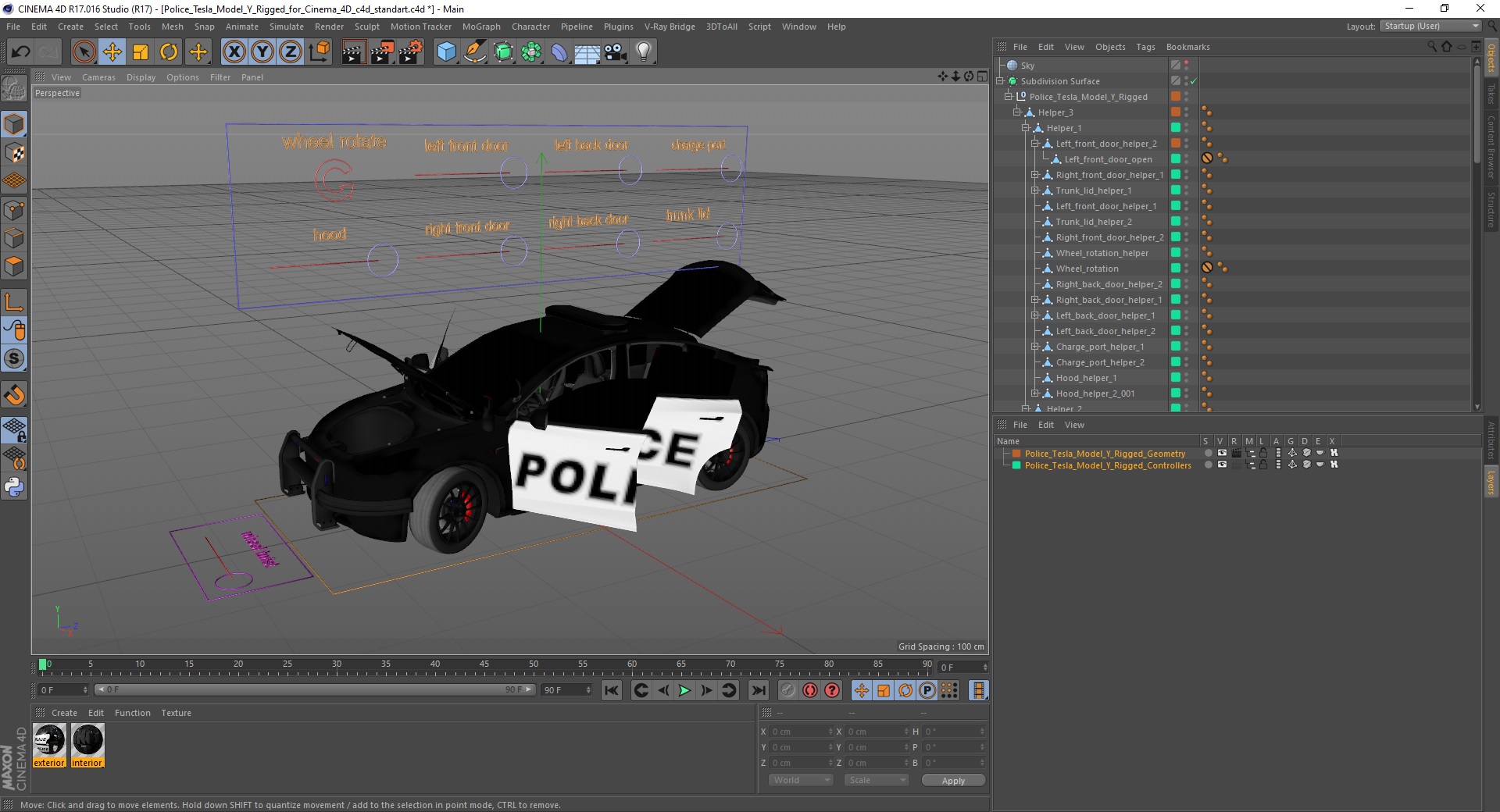Toggle view visibility of Rigged_Controllers layer

[x=1222, y=465]
